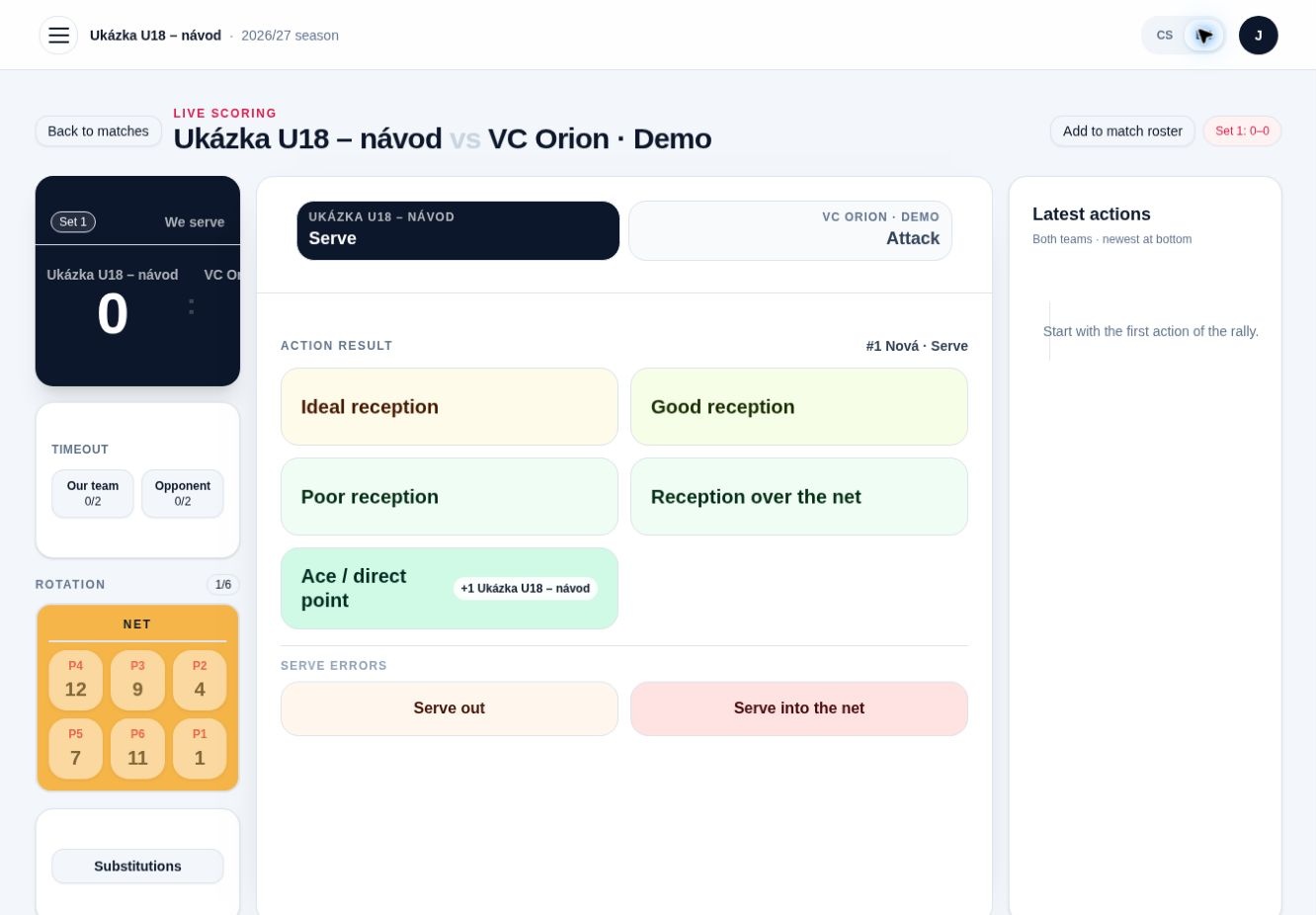The width and height of the screenshot is (1316, 915).
Task: Click the We serve indicator
Action: [195, 222]
